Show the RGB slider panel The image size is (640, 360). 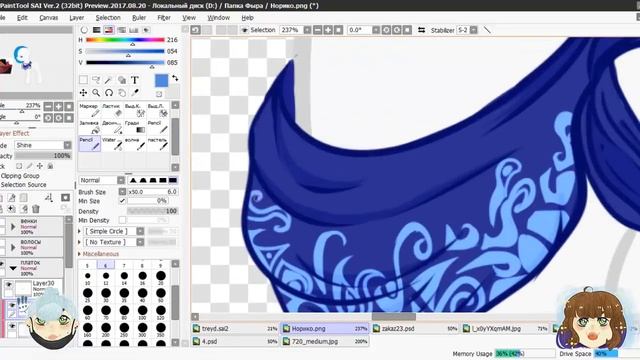click(x=96, y=30)
